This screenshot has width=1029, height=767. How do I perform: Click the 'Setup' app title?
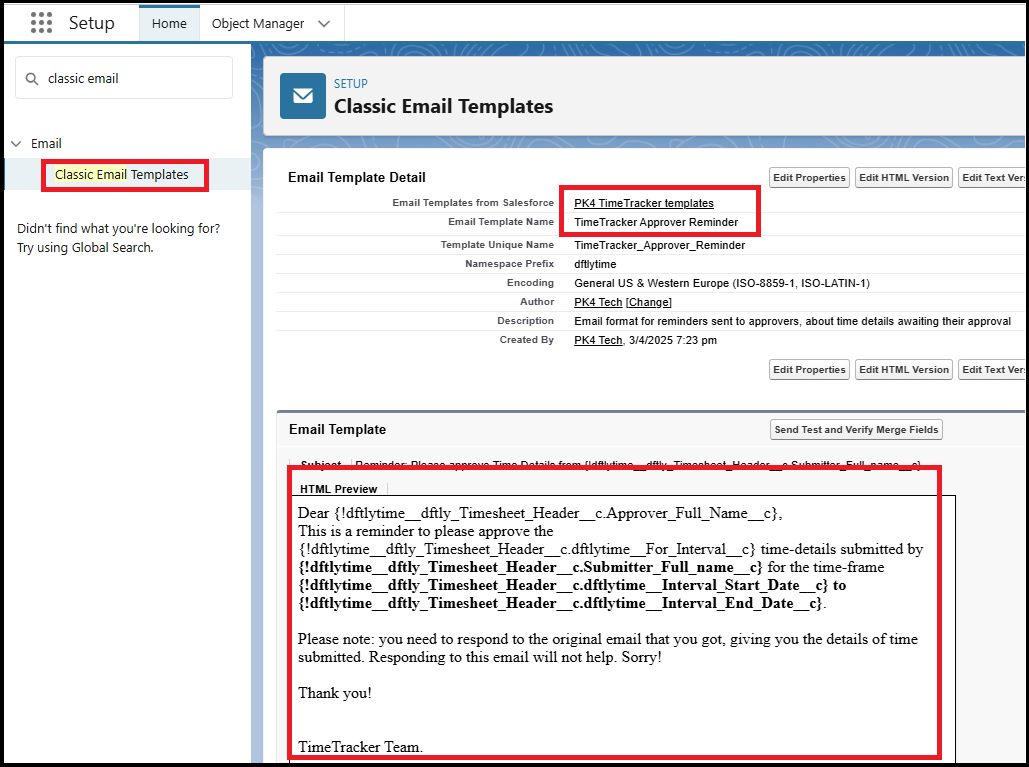(91, 23)
